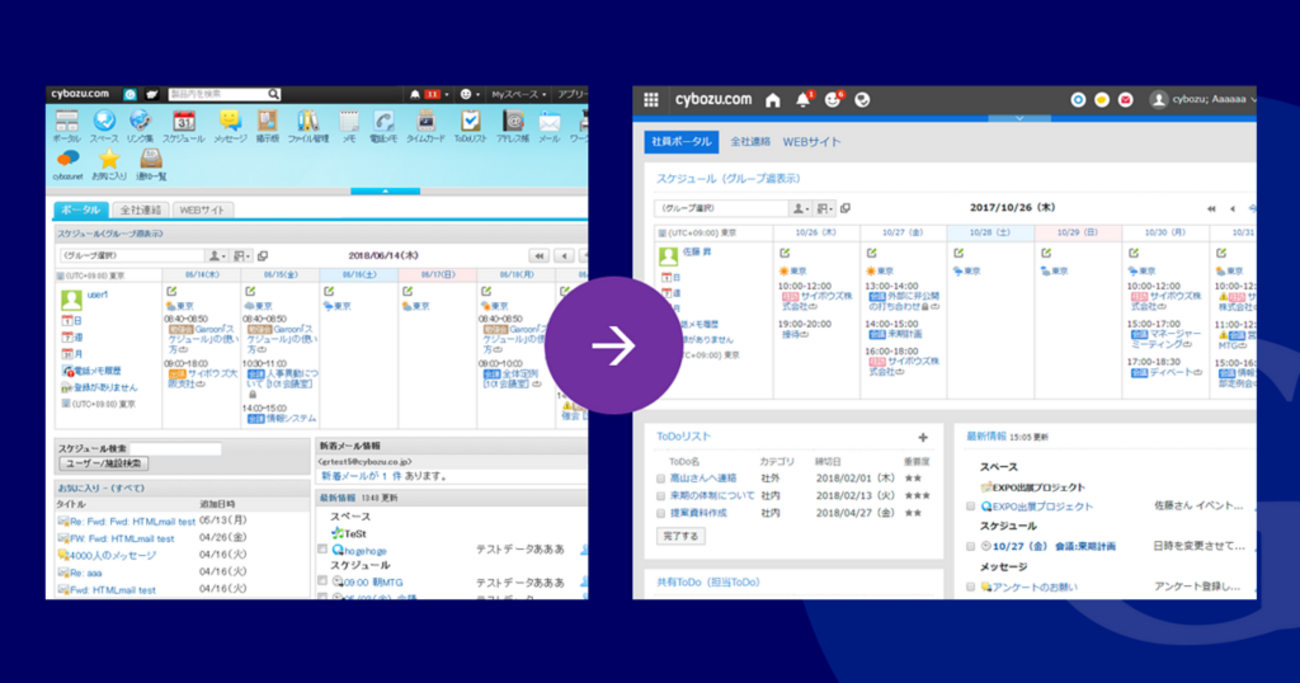This screenshot has width=1300, height=683.
Task: Open Re: Fwd: Fwd: HTMLmail test favorite
Action: [131, 522]
